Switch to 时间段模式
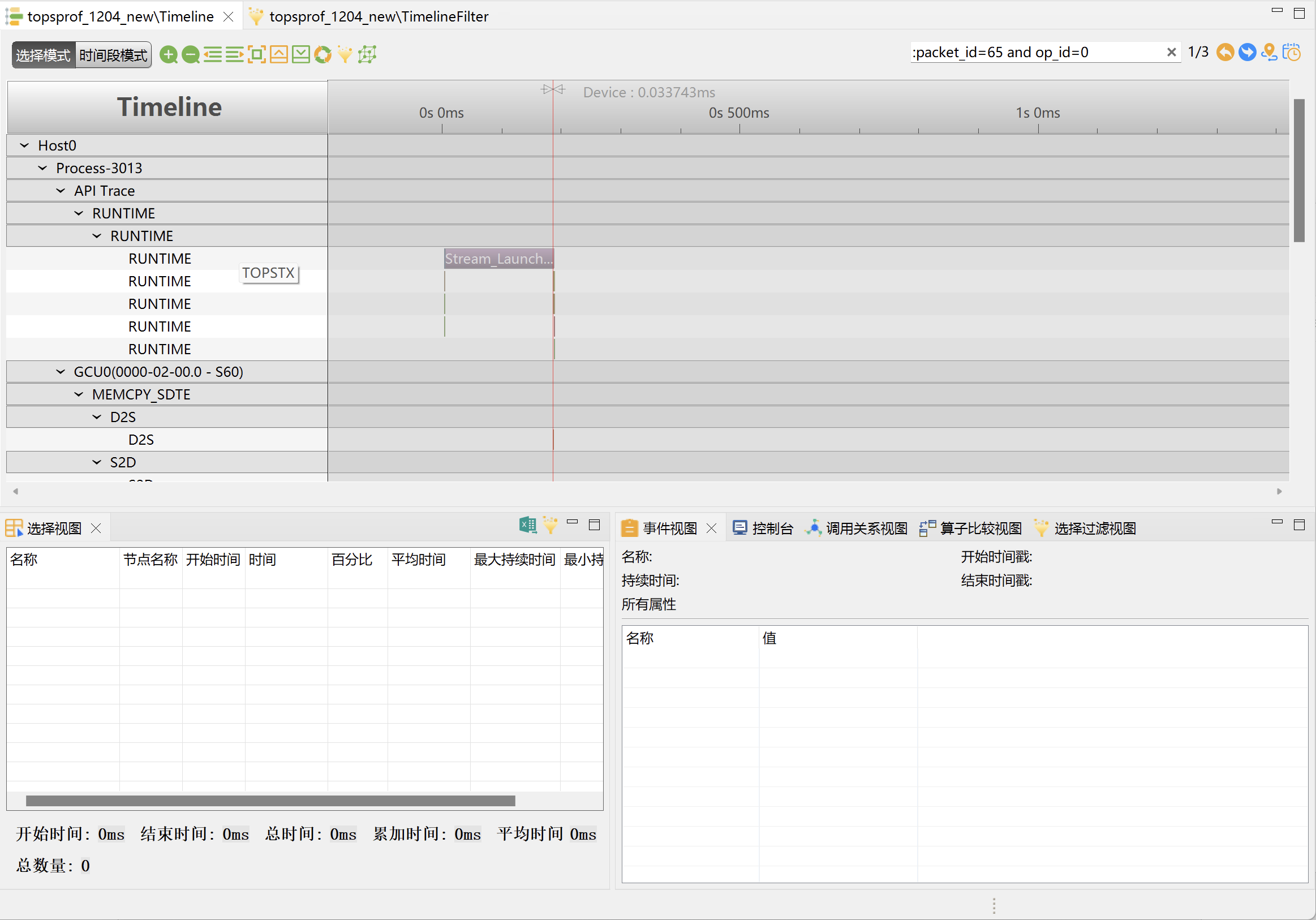Image resolution: width=1316 pixels, height=920 pixels. [114, 55]
